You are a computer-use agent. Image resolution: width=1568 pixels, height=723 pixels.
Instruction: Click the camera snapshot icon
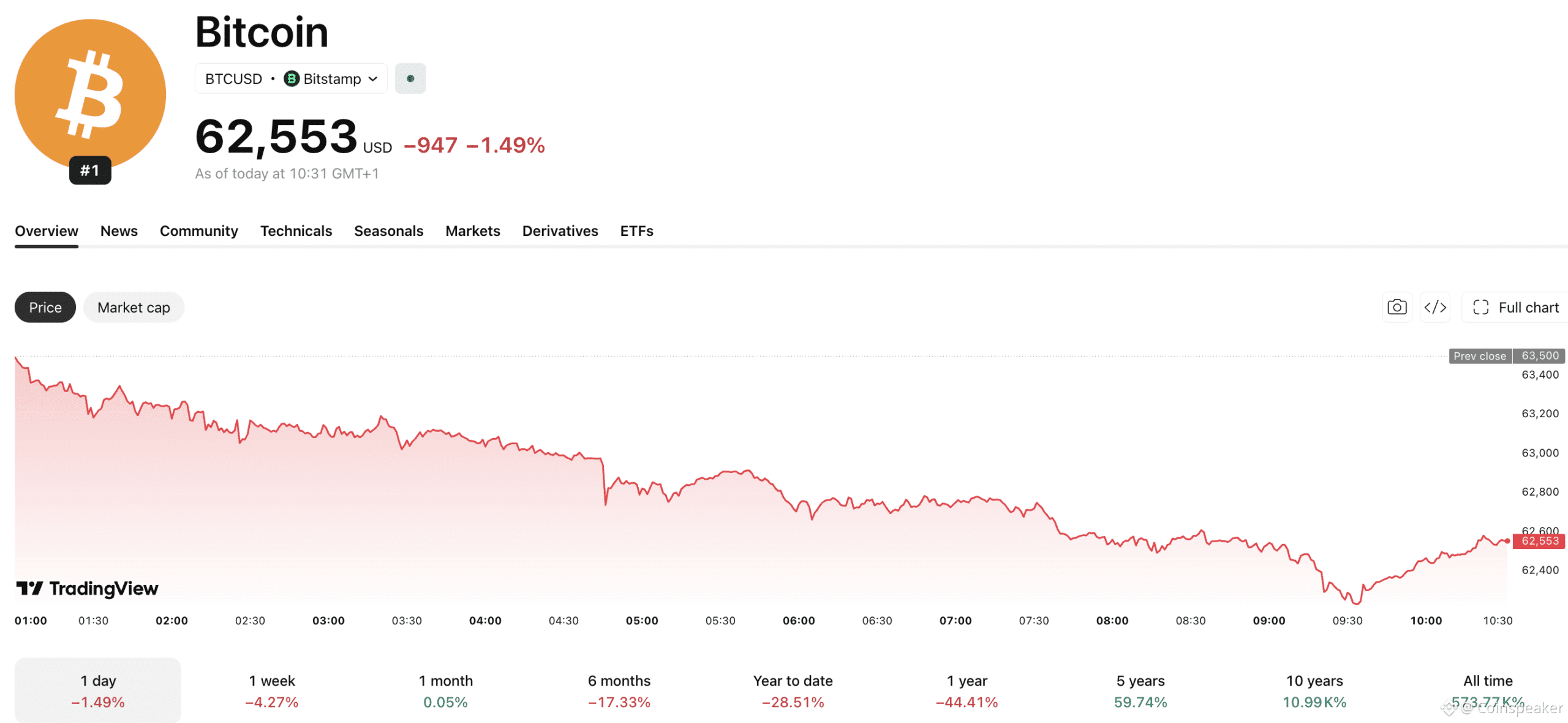point(1396,307)
